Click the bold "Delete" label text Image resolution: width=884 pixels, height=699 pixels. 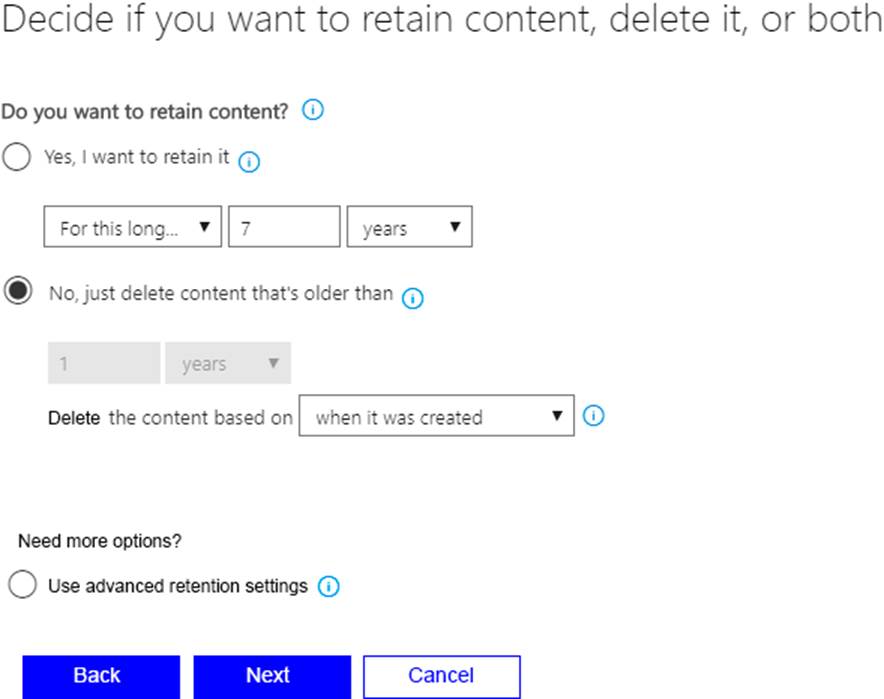click(74, 418)
